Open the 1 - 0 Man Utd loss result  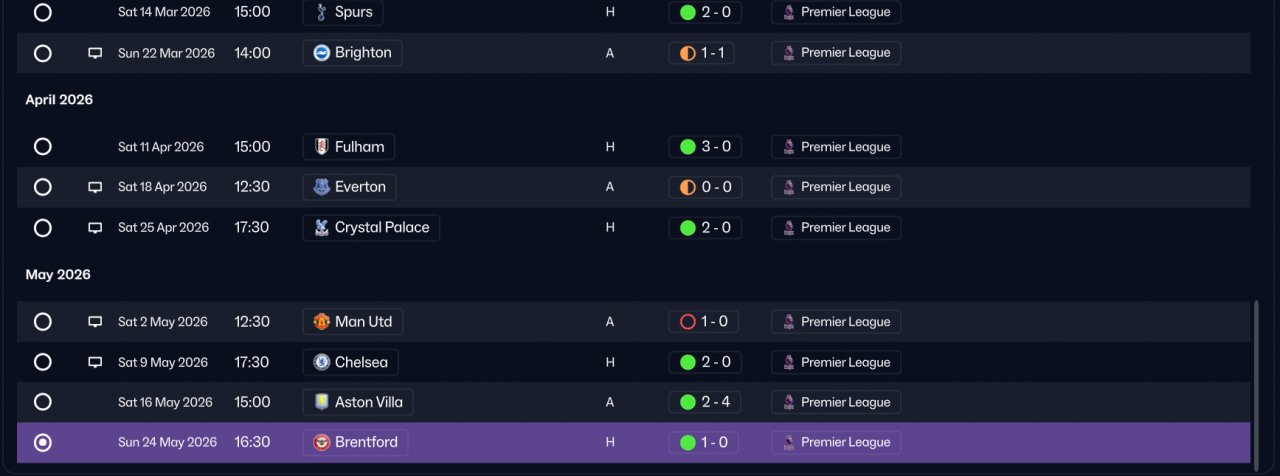(704, 322)
